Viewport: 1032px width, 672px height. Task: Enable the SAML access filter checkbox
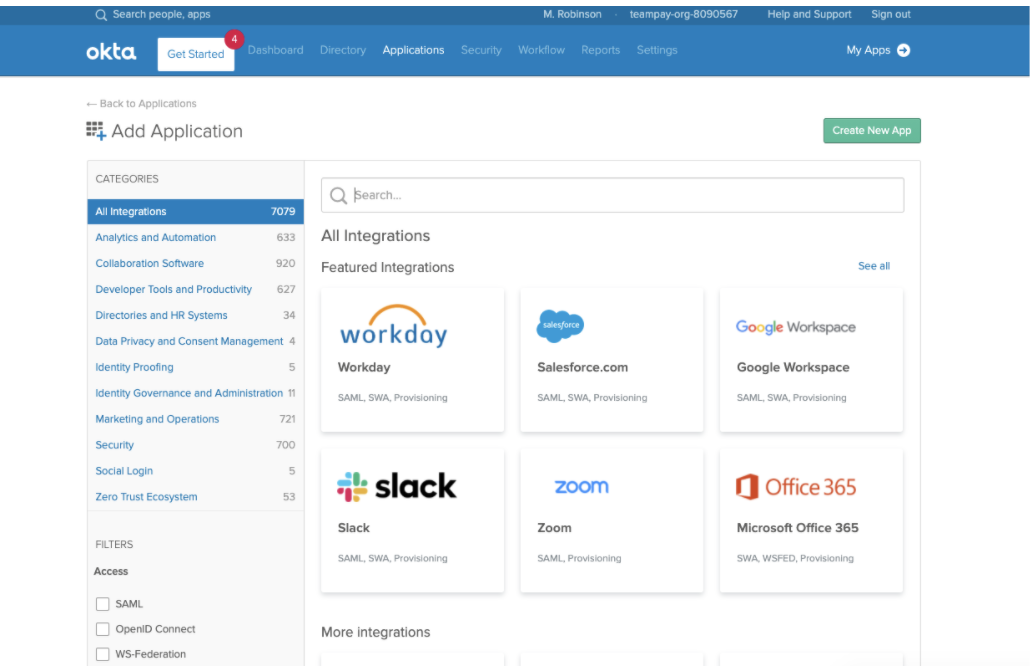click(x=103, y=604)
